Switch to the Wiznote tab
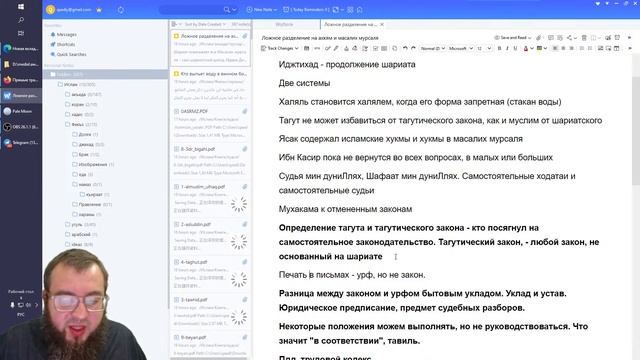Screen dimensions: 640x360 [284, 24]
